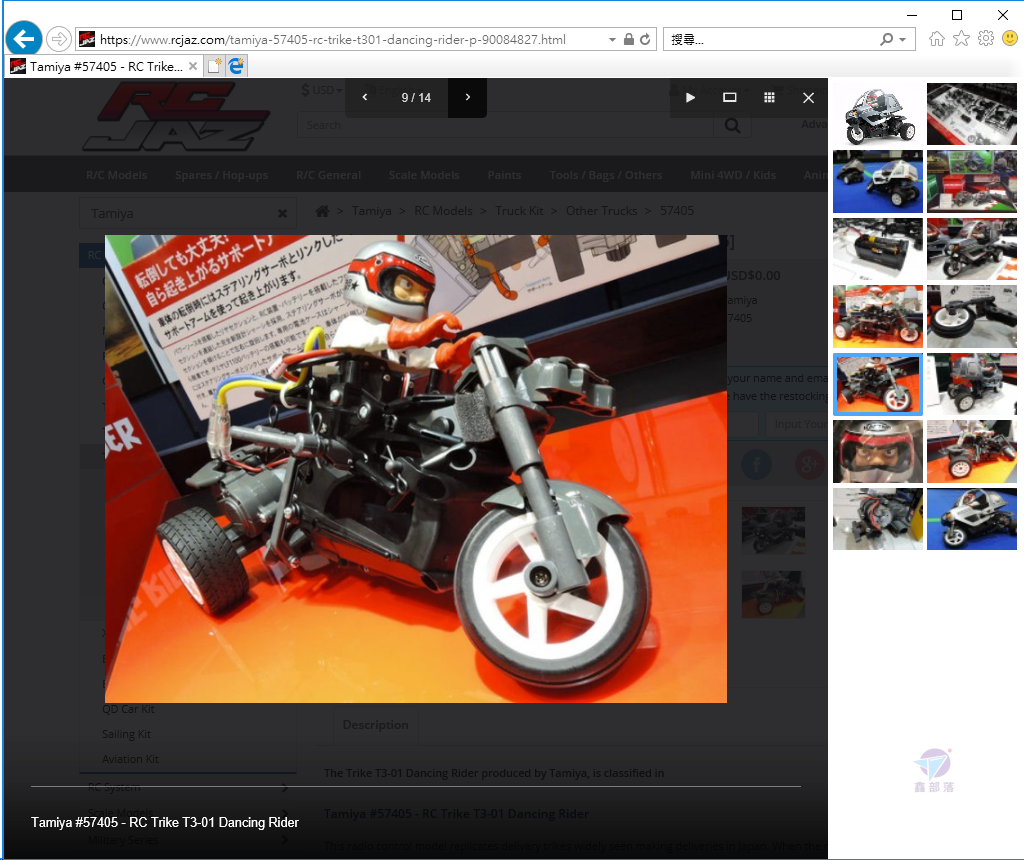Close the Tamiya #57405 browser tab
Viewport: 1024px width, 860px height.
(193, 66)
